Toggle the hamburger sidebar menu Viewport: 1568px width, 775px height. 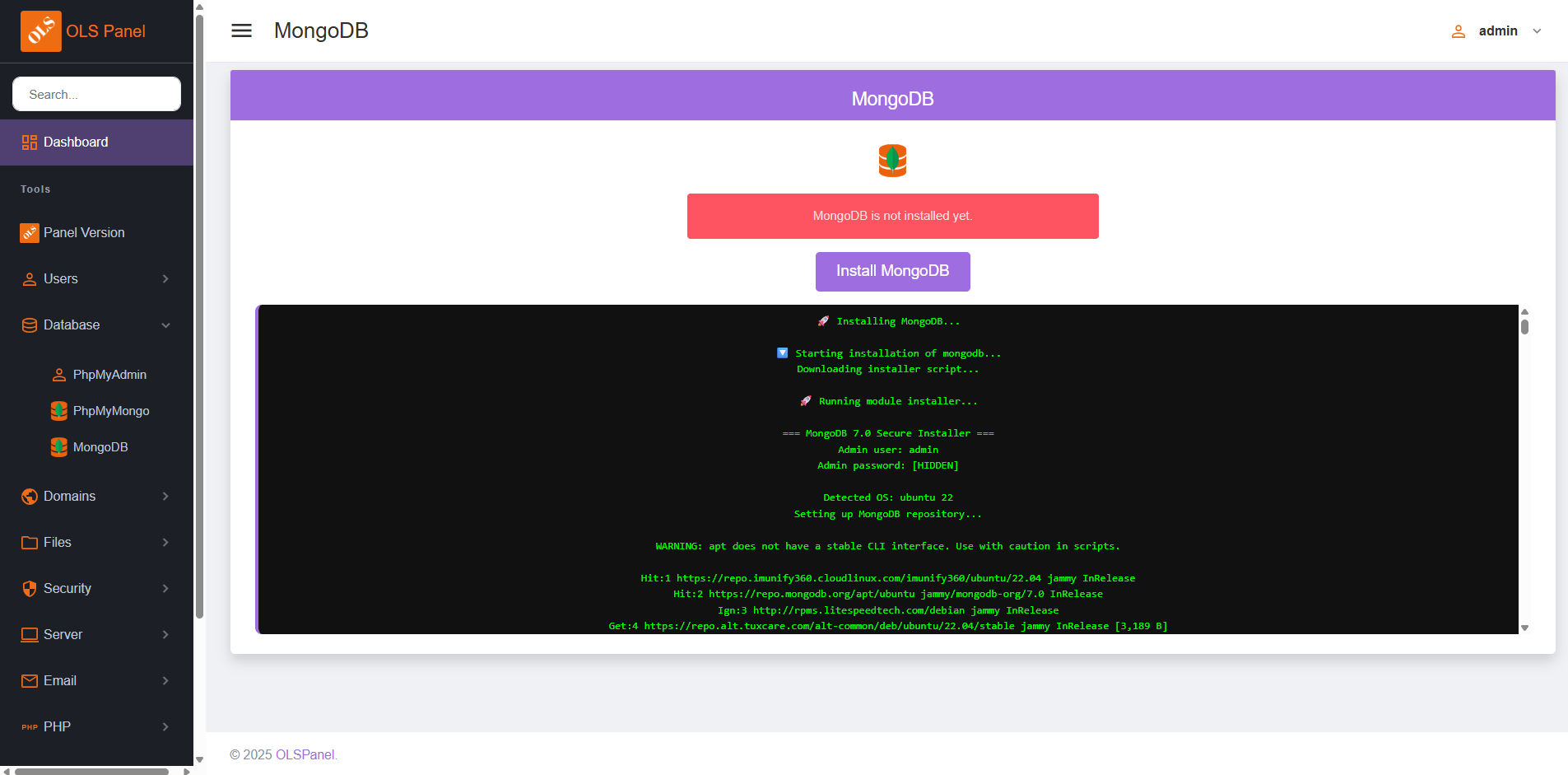241,30
